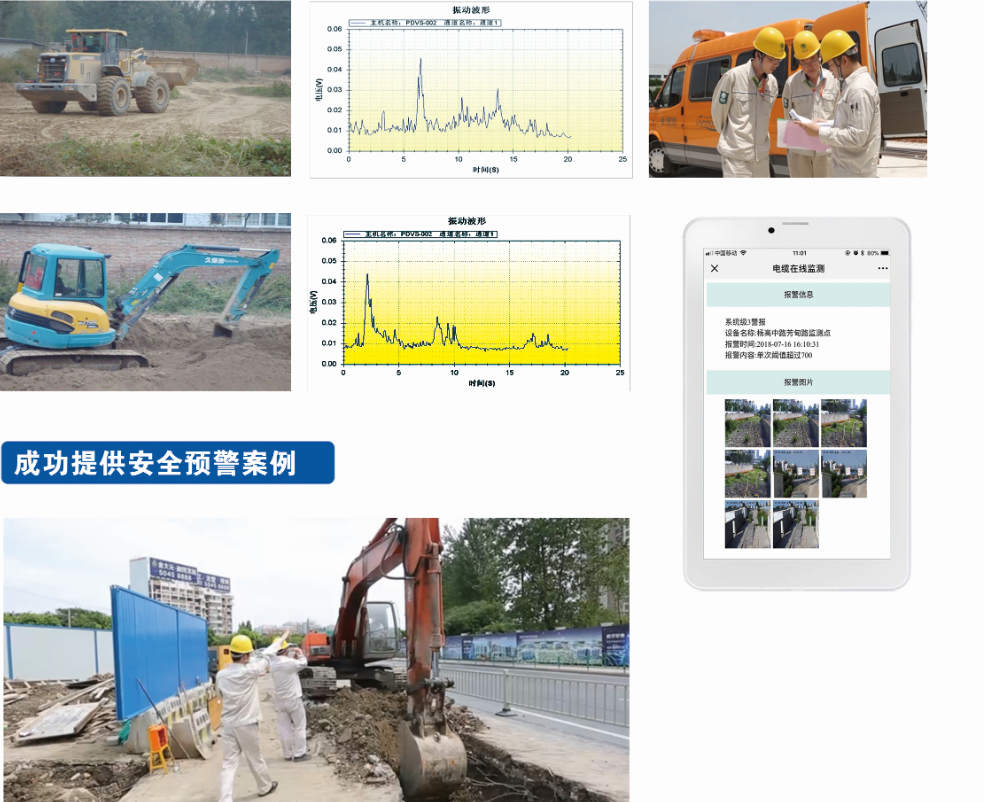Click the top 振动波形 chart with pale background

tap(471, 90)
